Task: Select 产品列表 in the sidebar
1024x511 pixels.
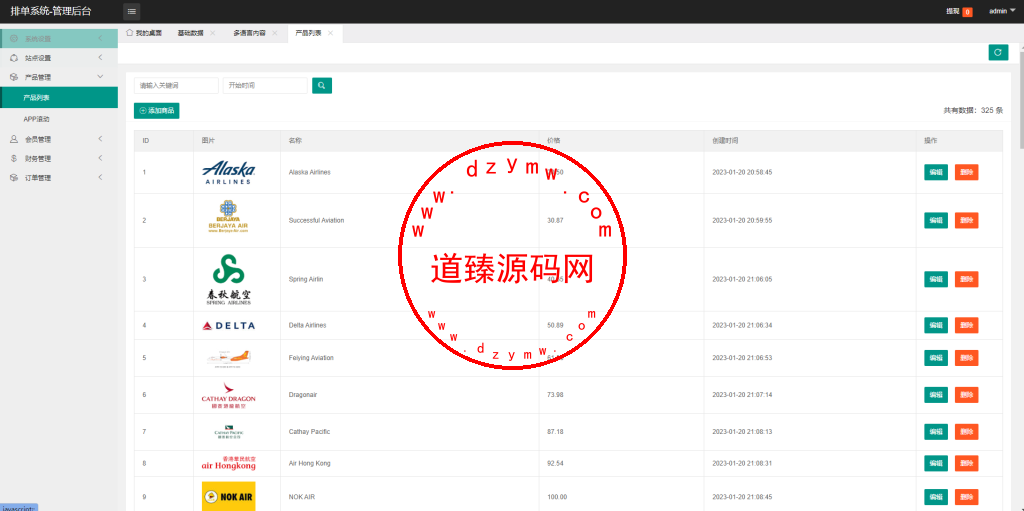Action: [x=59, y=97]
